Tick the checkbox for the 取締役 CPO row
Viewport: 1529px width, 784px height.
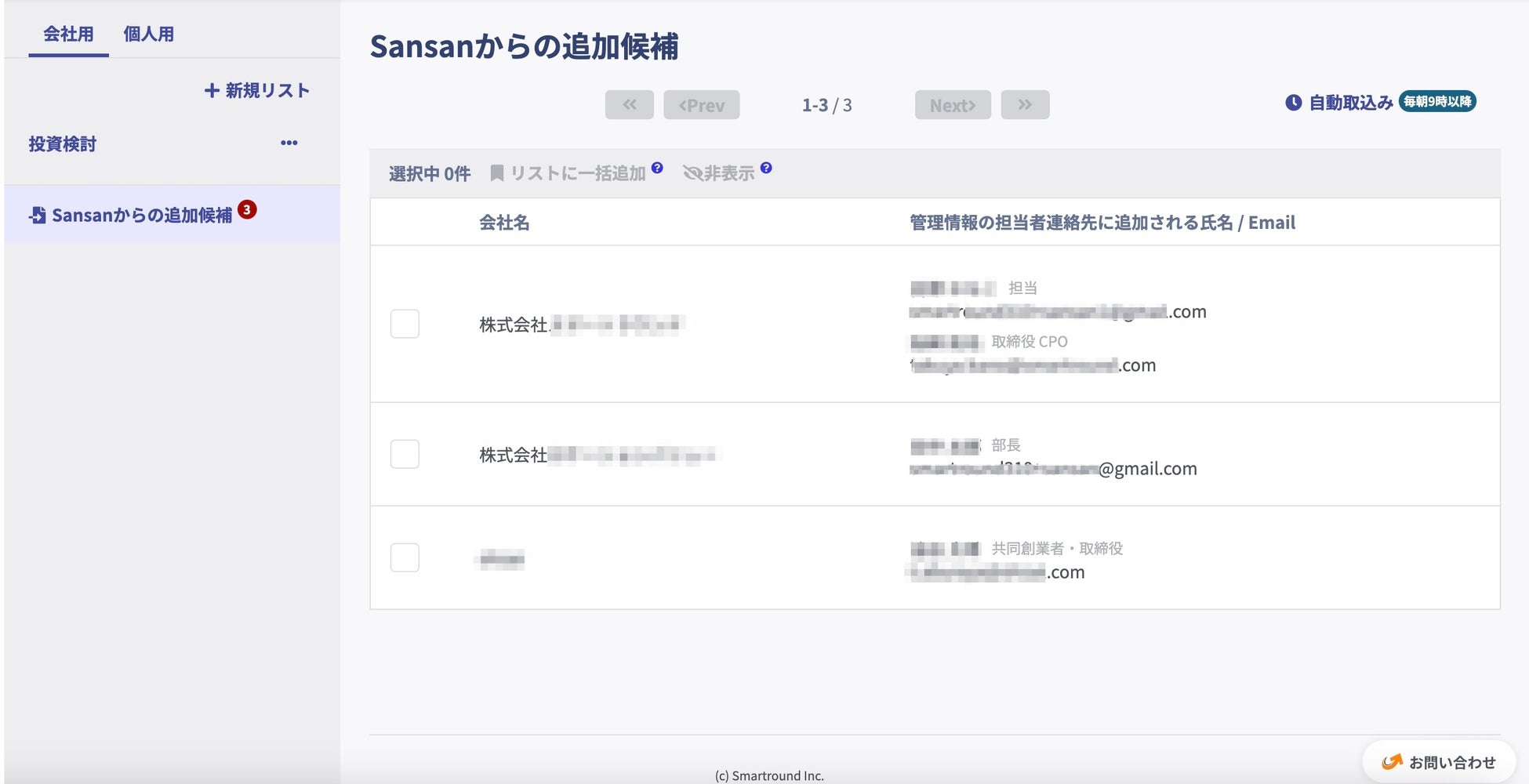point(405,324)
